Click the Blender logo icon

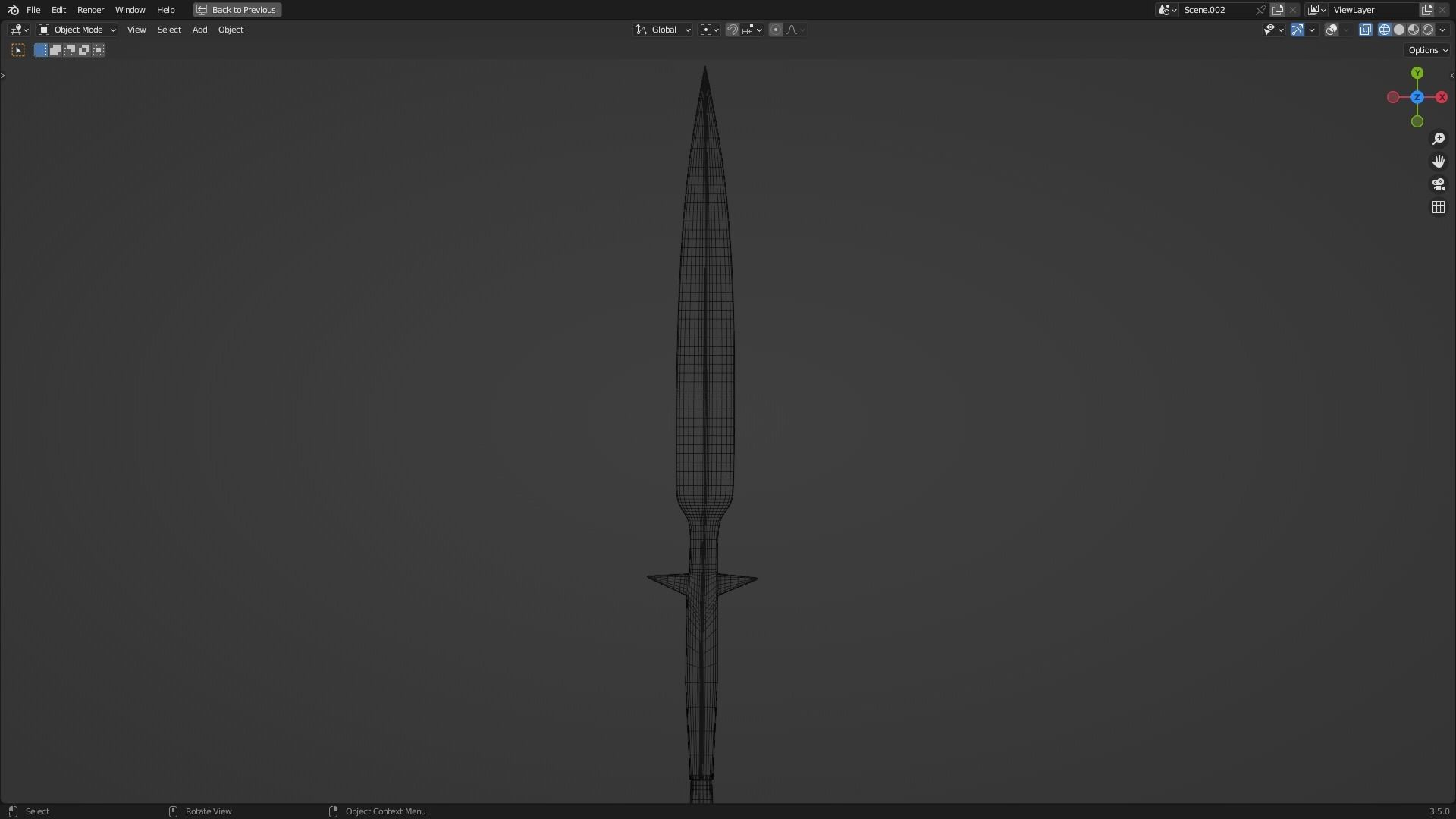[x=13, y=10]
